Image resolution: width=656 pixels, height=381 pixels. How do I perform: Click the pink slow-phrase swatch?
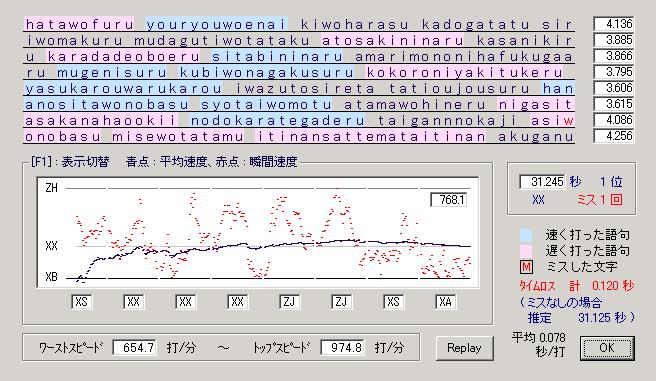click(526, 251)
